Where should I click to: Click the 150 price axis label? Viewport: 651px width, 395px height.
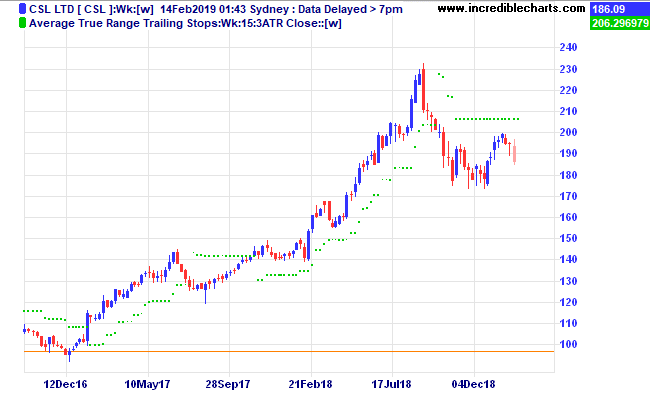(x=568, y=238)
